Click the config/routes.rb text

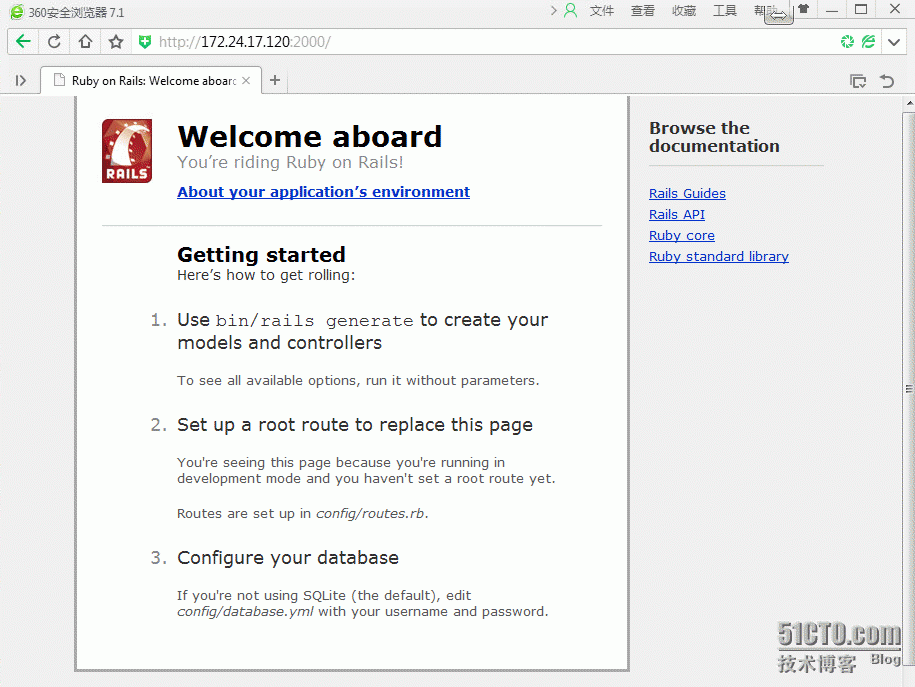point(370,514)
